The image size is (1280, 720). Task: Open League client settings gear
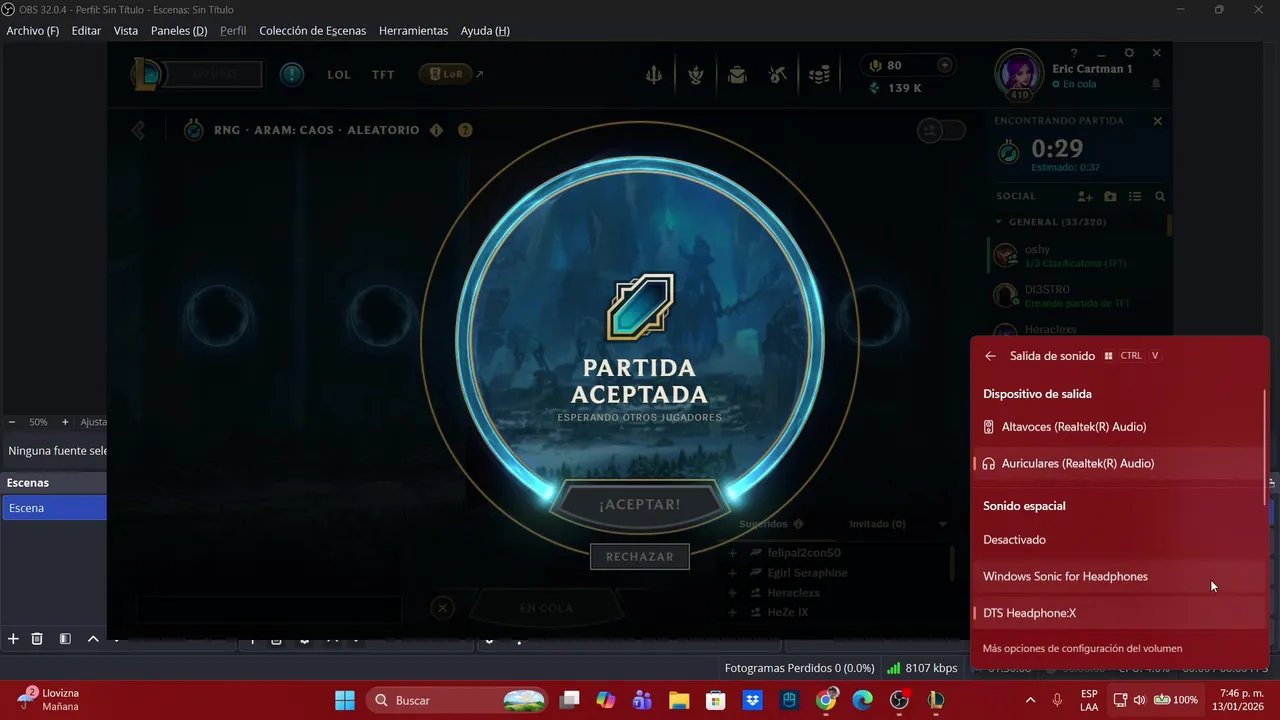(1129, 53)
